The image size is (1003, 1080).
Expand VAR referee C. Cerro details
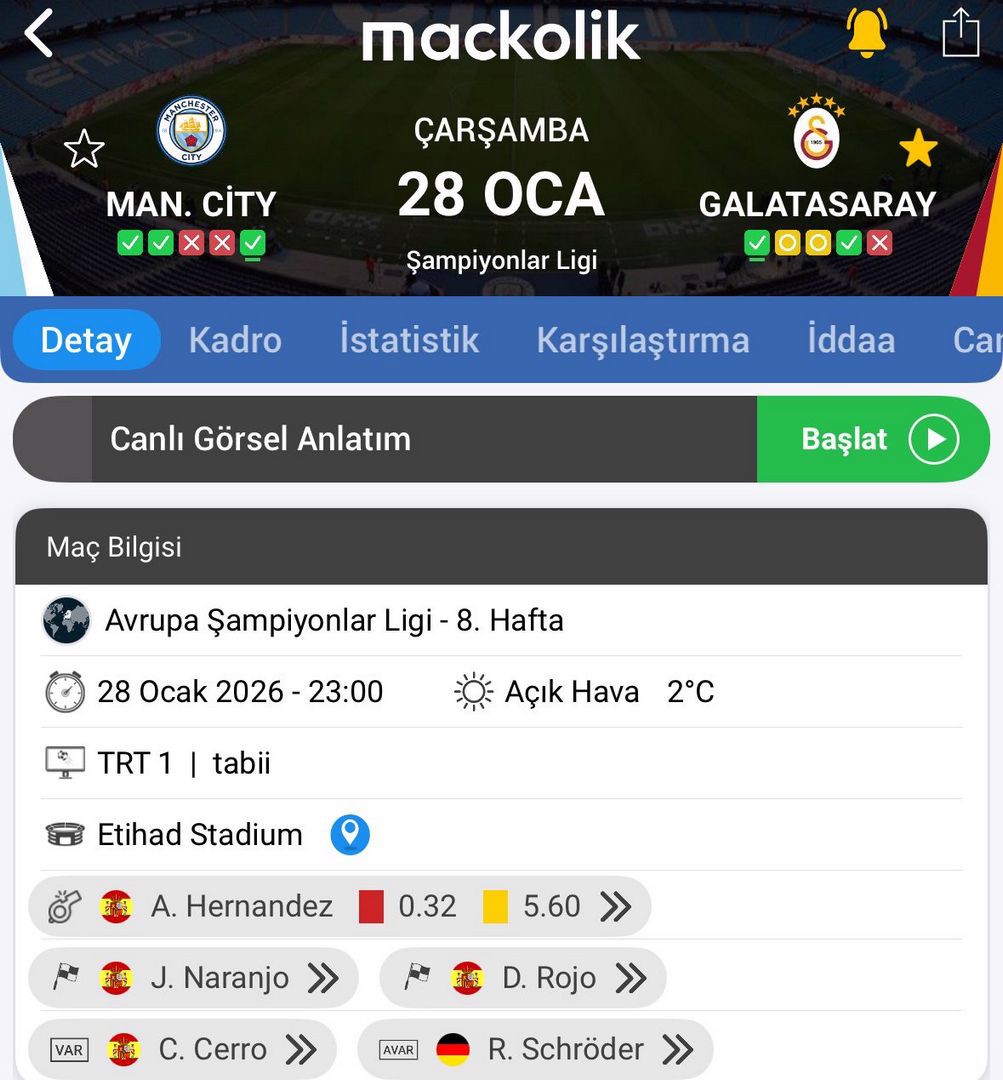(x=301, y=1049)
